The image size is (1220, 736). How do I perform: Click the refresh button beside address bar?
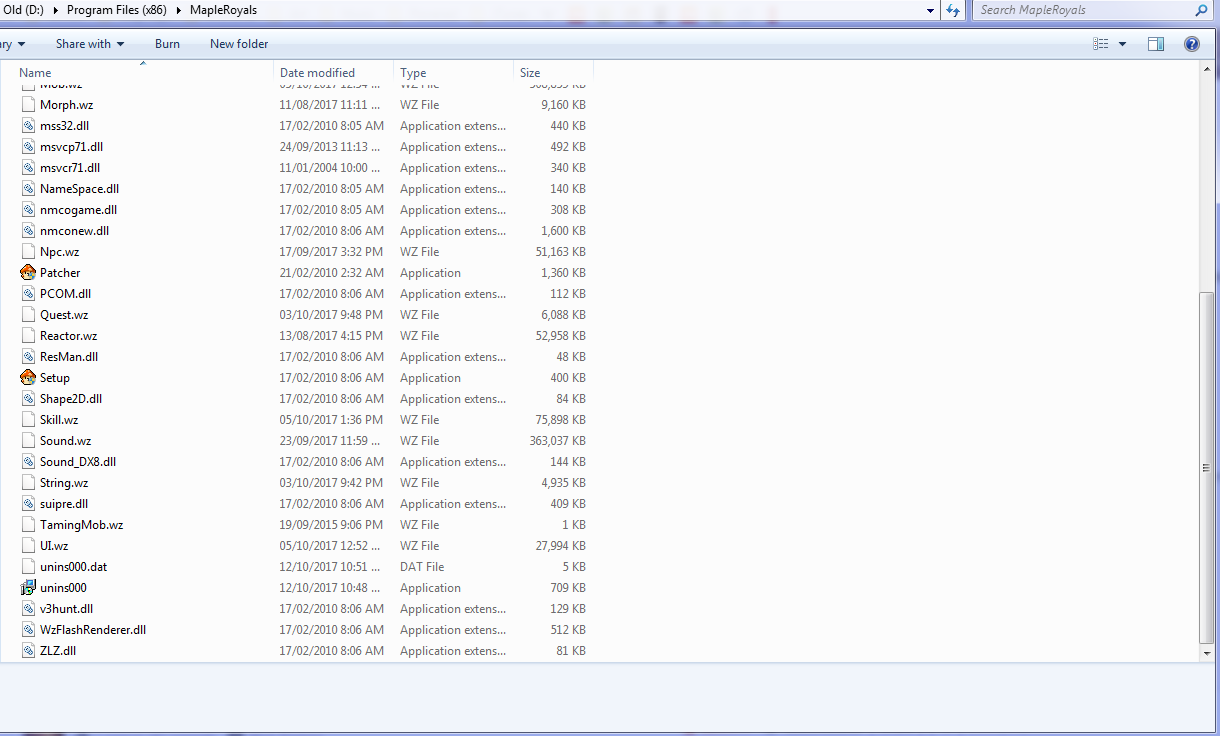coord(953,10)
